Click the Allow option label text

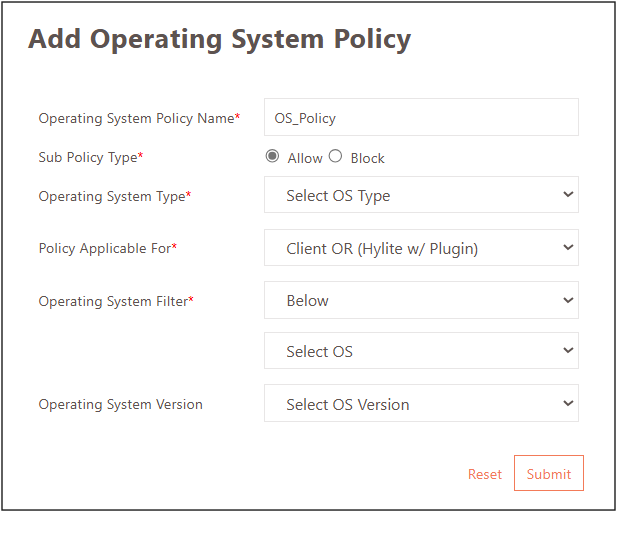[x=304, y=158]
